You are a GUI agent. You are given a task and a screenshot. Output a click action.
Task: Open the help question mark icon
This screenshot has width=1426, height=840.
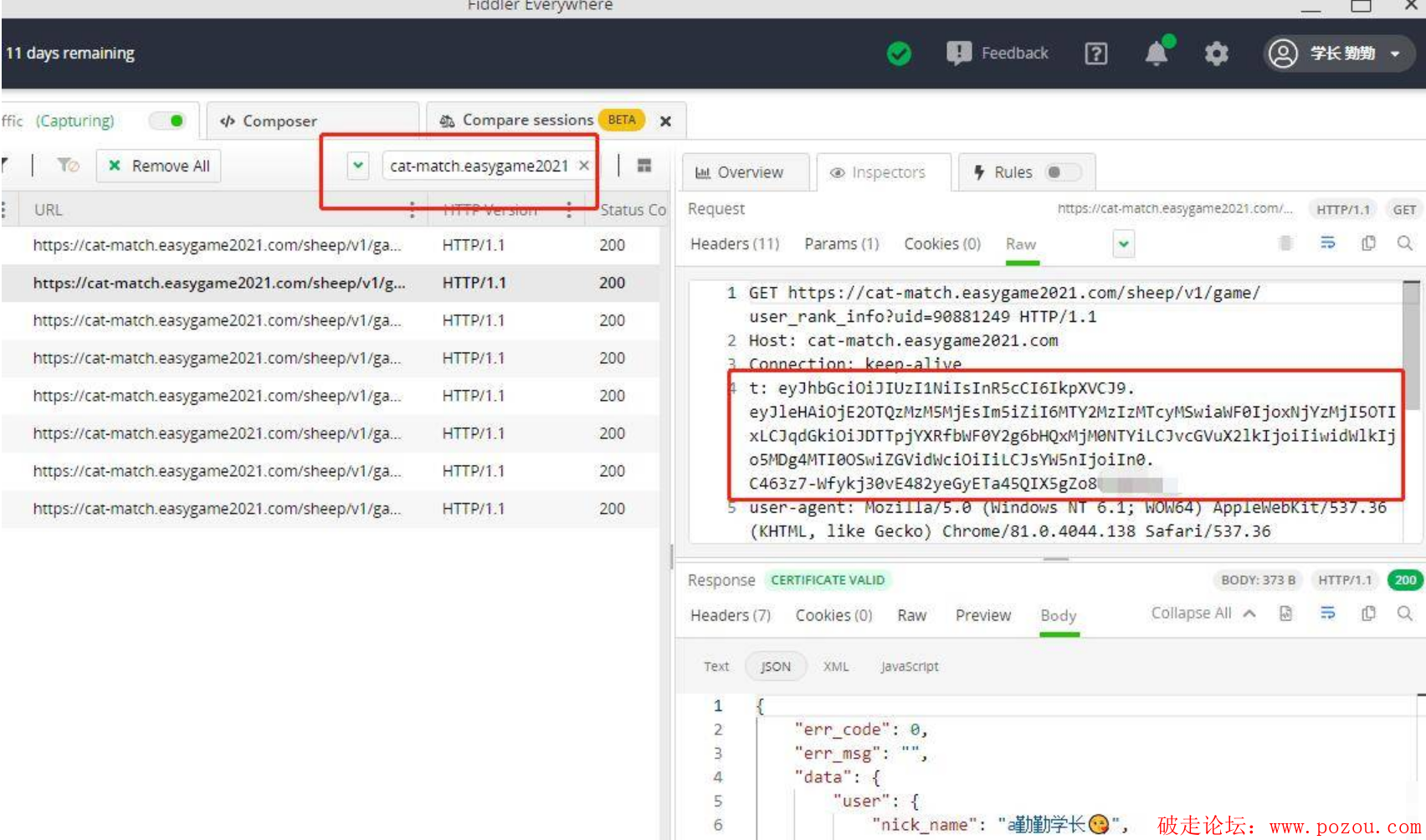click(1096, 54)
